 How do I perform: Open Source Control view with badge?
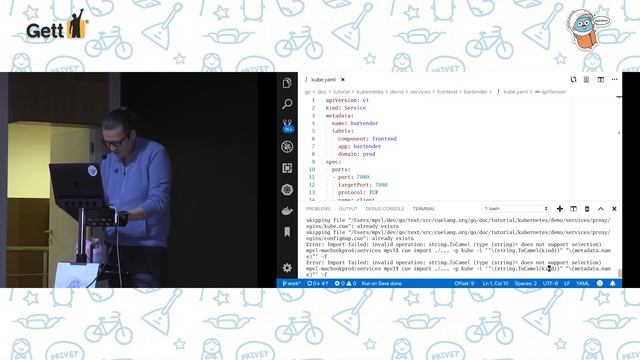pos(287,125)
